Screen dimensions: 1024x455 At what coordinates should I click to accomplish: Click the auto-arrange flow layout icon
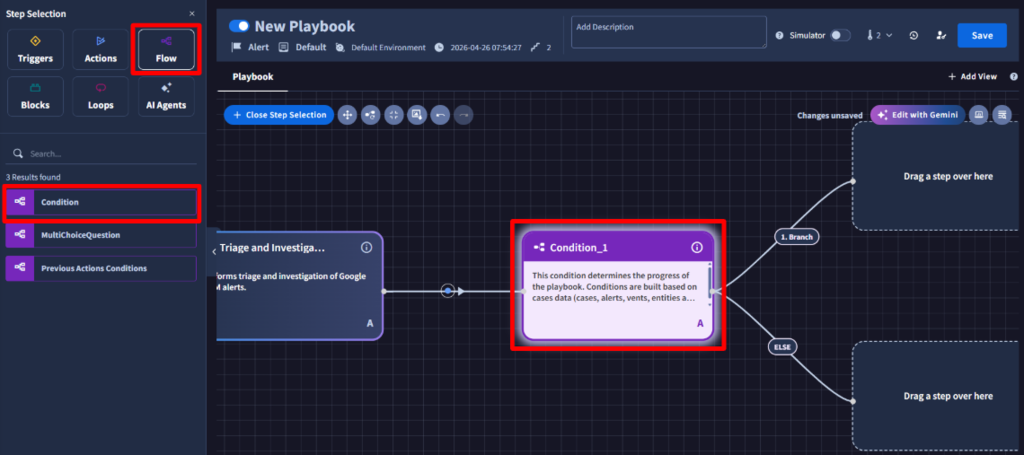370,115
